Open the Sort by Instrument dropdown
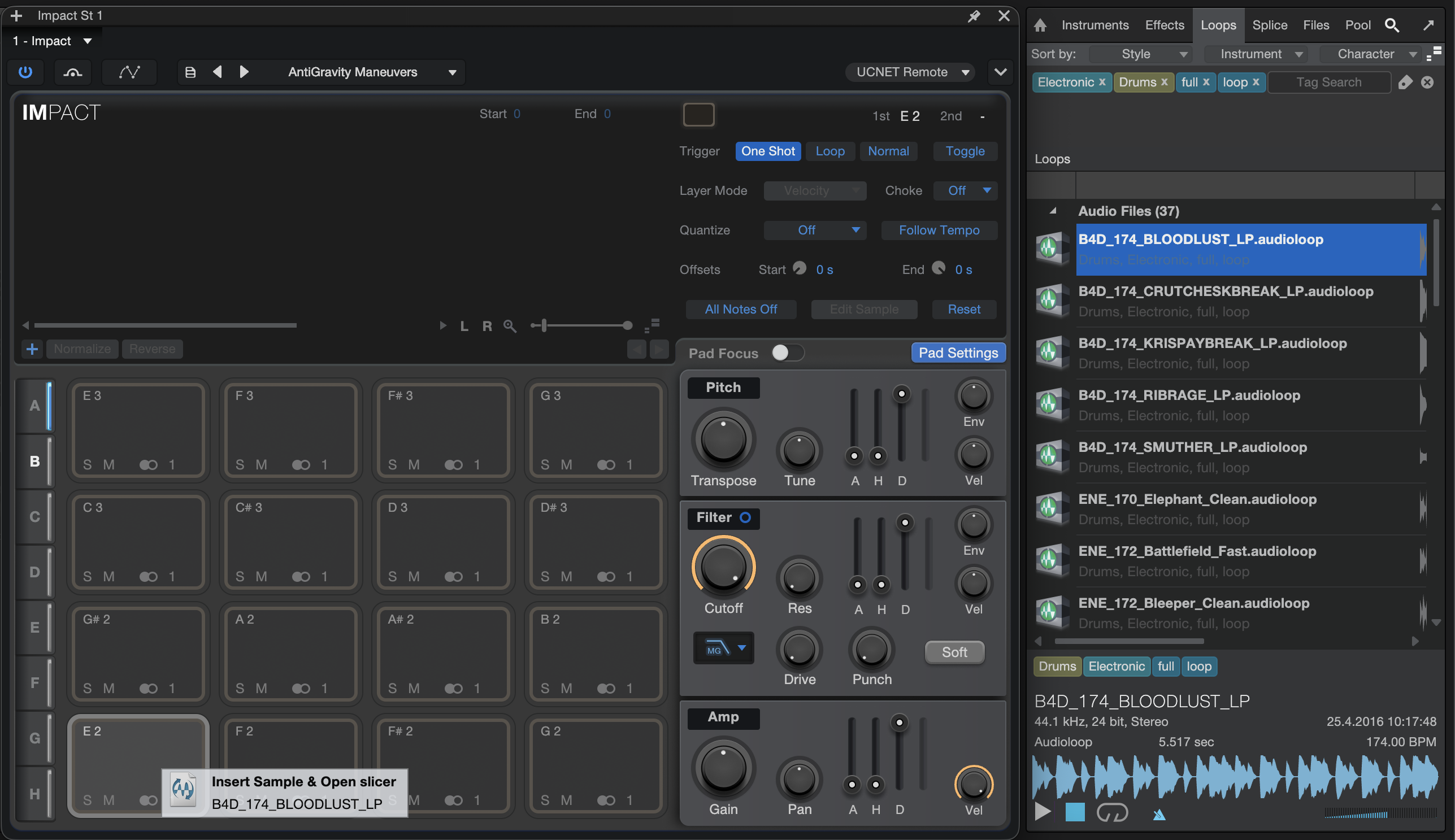The height and width of the screenshot is (840, 1455). pos(1255,54)
